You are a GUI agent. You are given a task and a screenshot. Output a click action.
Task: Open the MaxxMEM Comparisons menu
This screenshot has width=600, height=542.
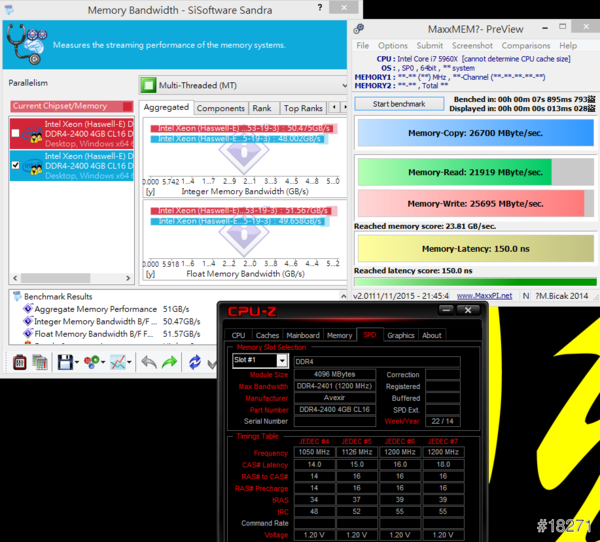tap(526, 46)
